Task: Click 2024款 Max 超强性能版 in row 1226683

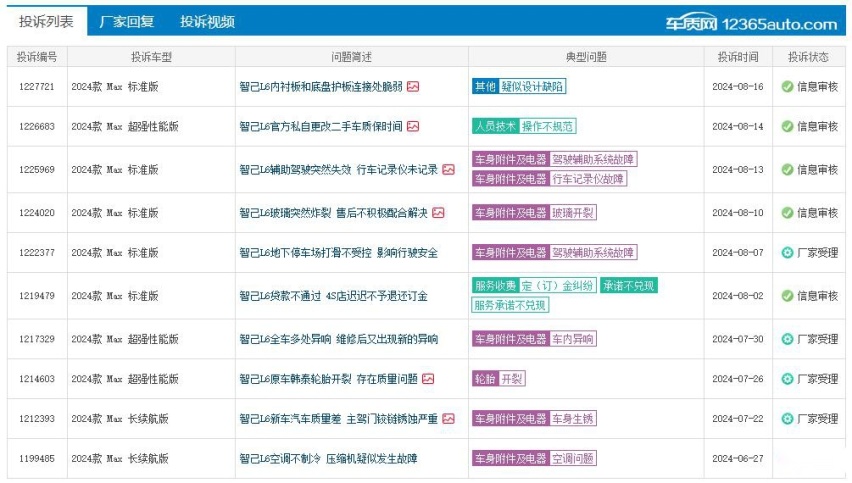Action: 125,126
